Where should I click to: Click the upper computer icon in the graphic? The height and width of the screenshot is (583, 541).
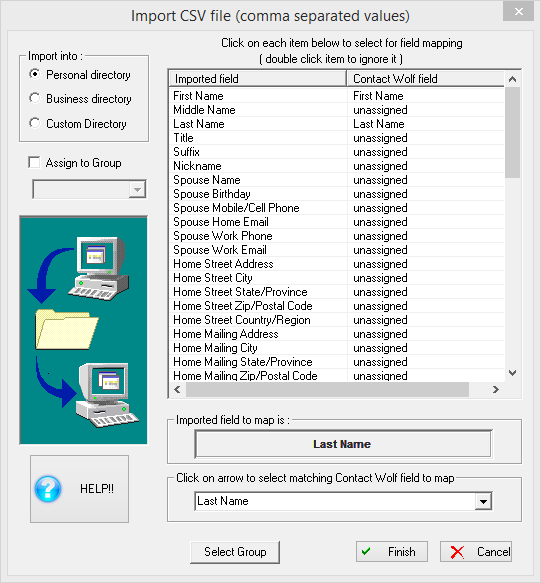99,268
